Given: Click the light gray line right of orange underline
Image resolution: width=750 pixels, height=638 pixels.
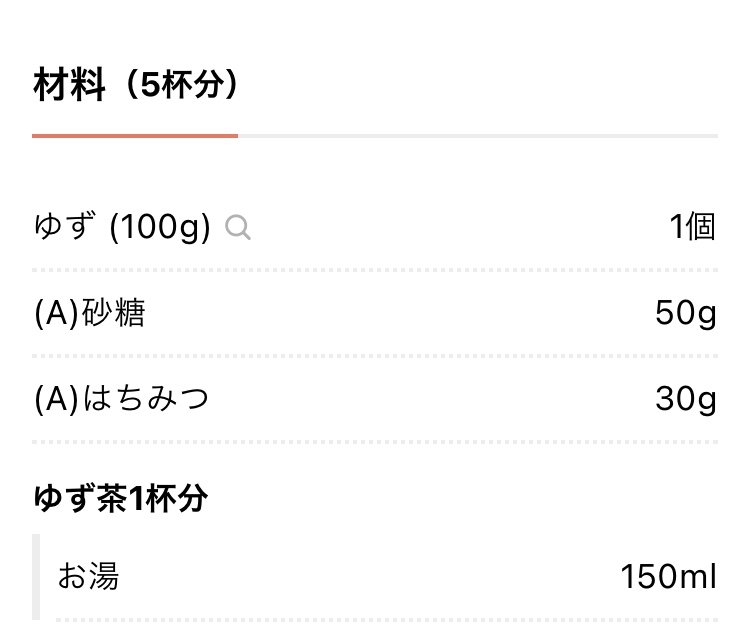Looking at the screenshot, I should pos(478,136).
